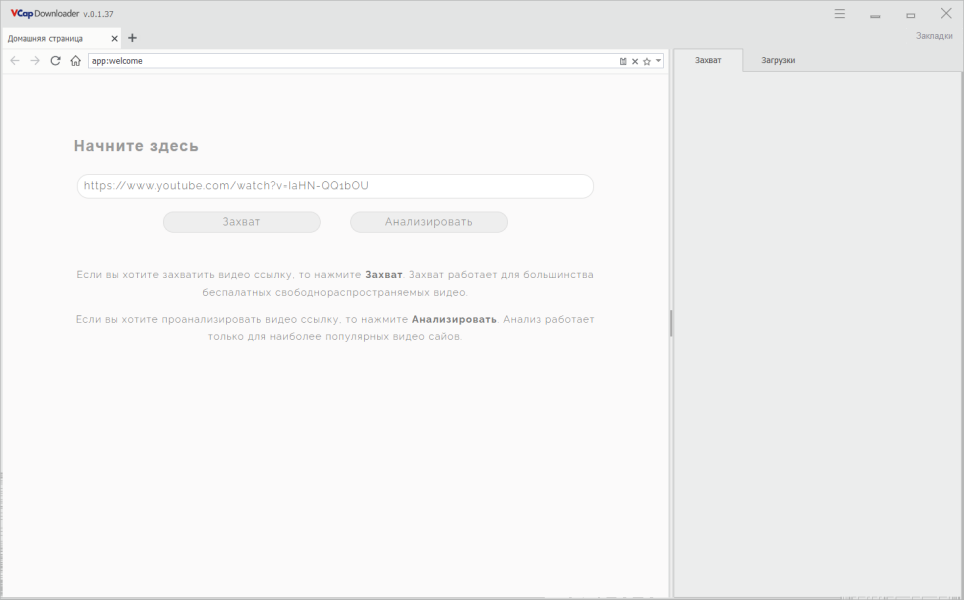Click the app:welcome address bar
Viewport: 964px width, 600px height.
coord(350,61)
